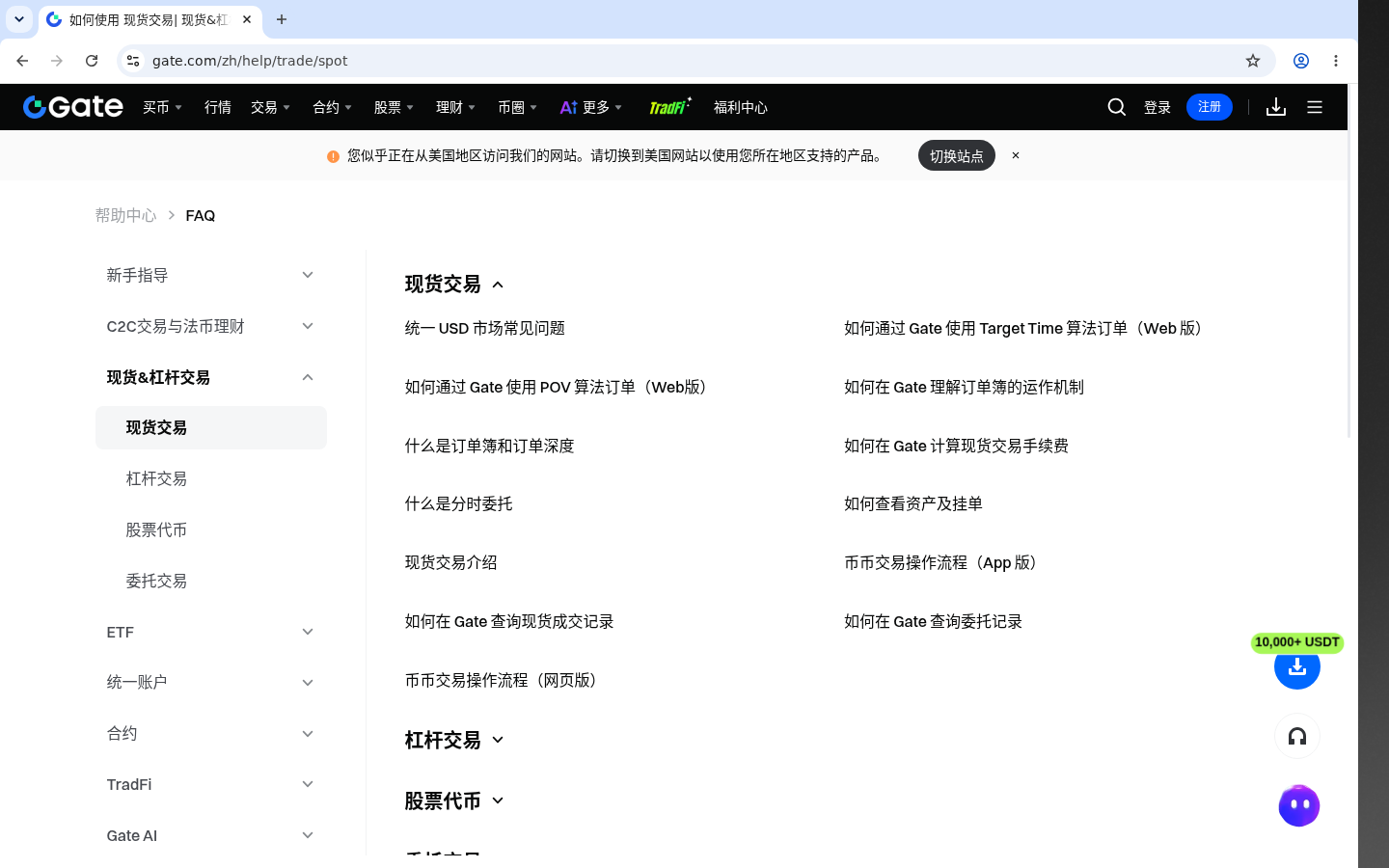Image resolution: width=1389 pixels, height=868 pixels.
Task: Open the hamburger menu icon
Action: click(1315, 107)
